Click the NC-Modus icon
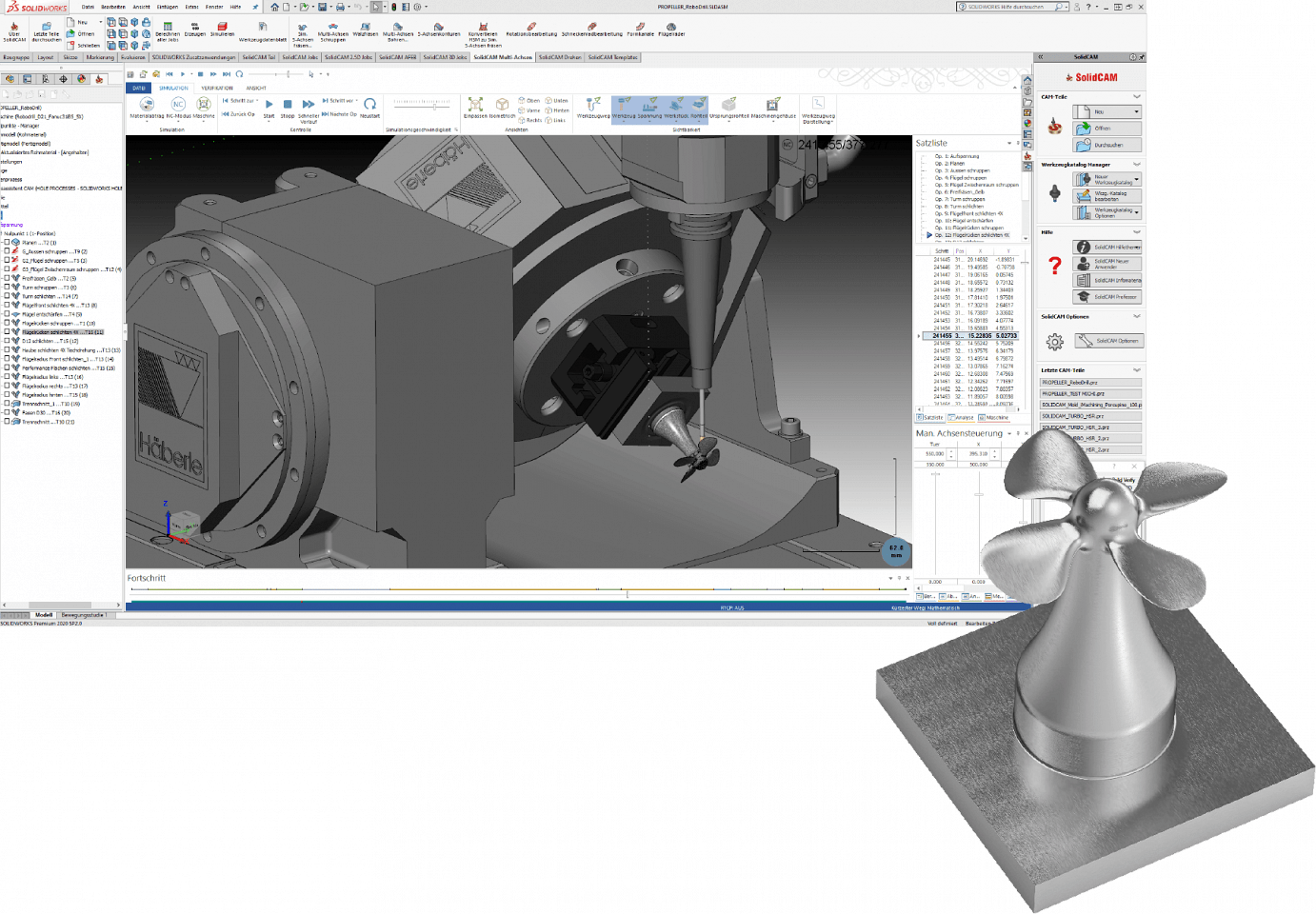This screenshot has height=914, width=1316. tap(178, 104)
